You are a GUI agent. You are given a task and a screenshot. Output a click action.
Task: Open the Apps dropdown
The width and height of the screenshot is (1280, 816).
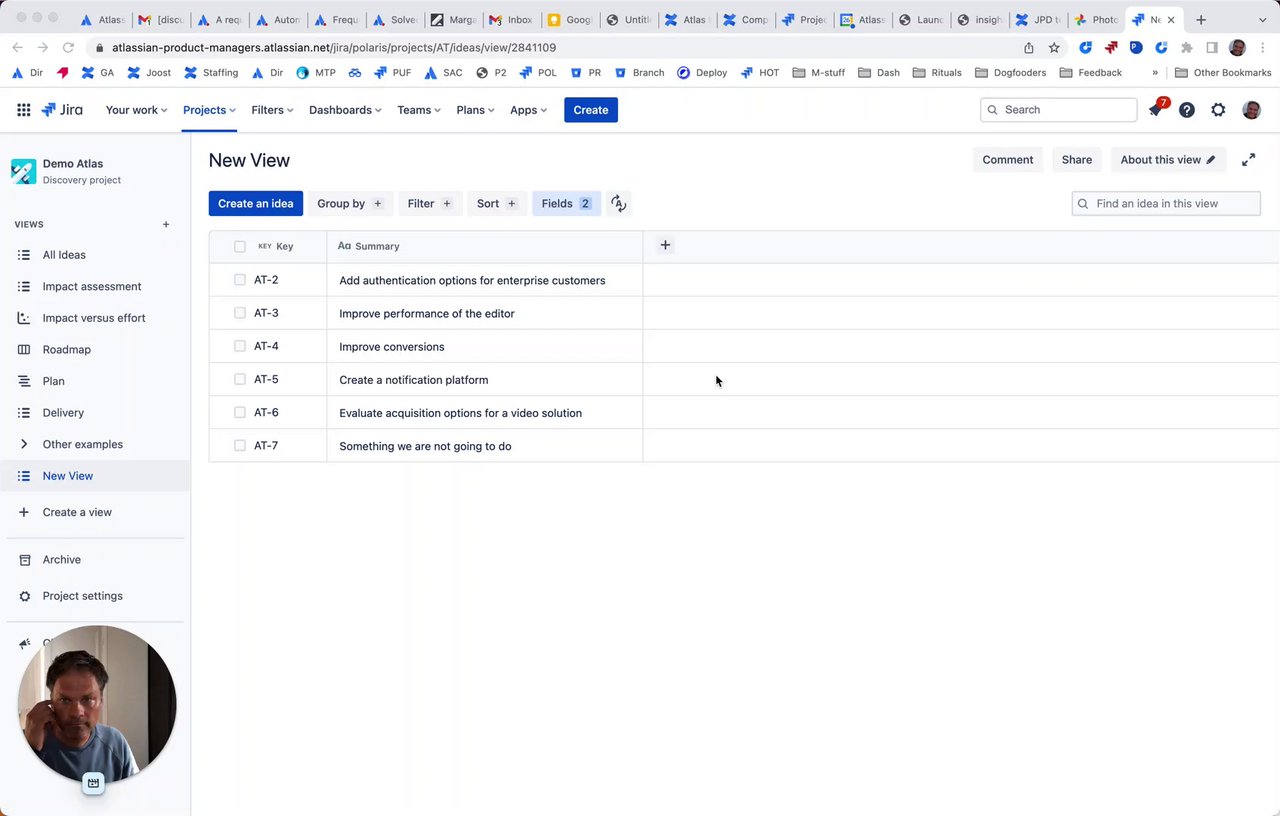click(x=528, y=110)
